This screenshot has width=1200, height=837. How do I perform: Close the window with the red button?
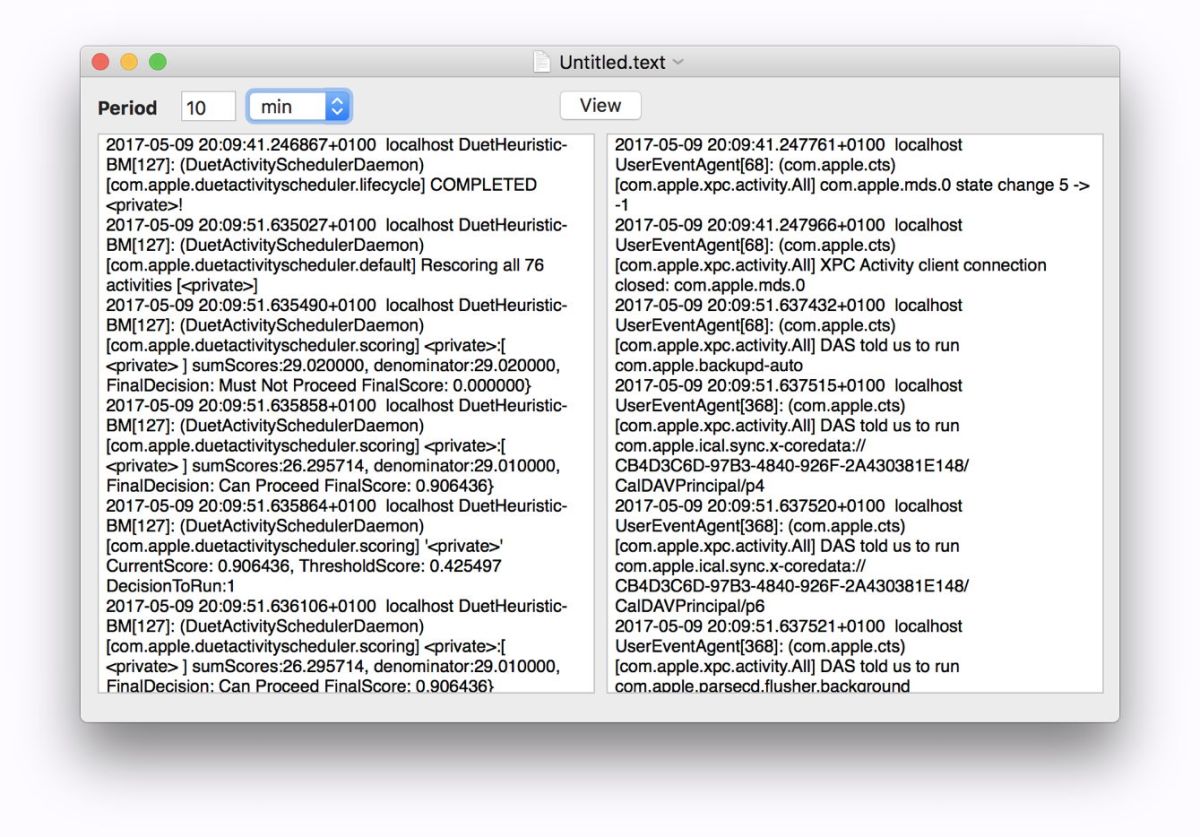100,62
